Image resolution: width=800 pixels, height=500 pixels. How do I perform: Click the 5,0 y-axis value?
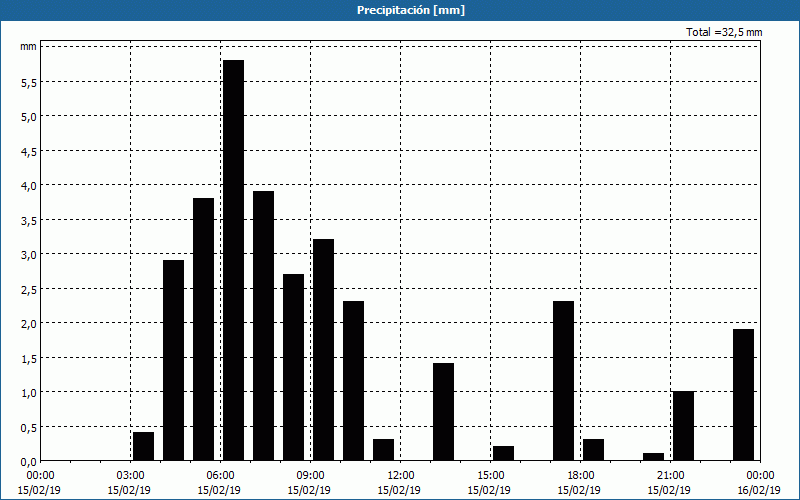pyautogui.click(x=29, y=116)
